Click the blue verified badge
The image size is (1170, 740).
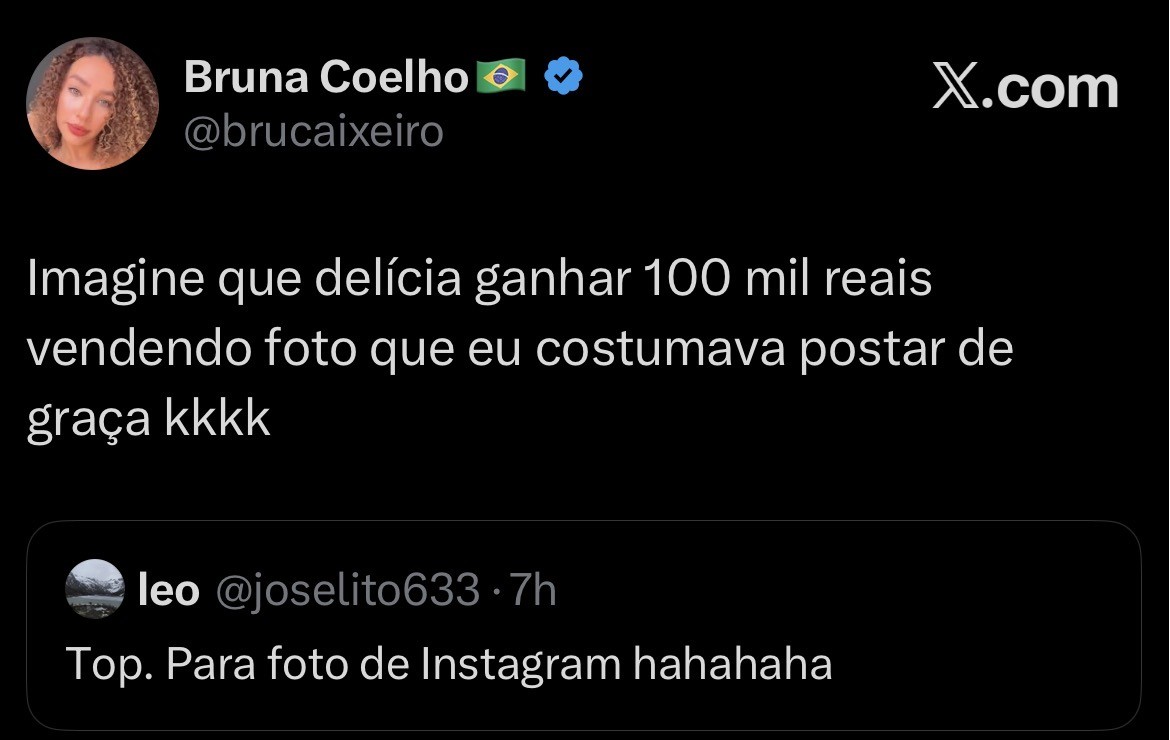pyautogui.click(x=564, y=77)
